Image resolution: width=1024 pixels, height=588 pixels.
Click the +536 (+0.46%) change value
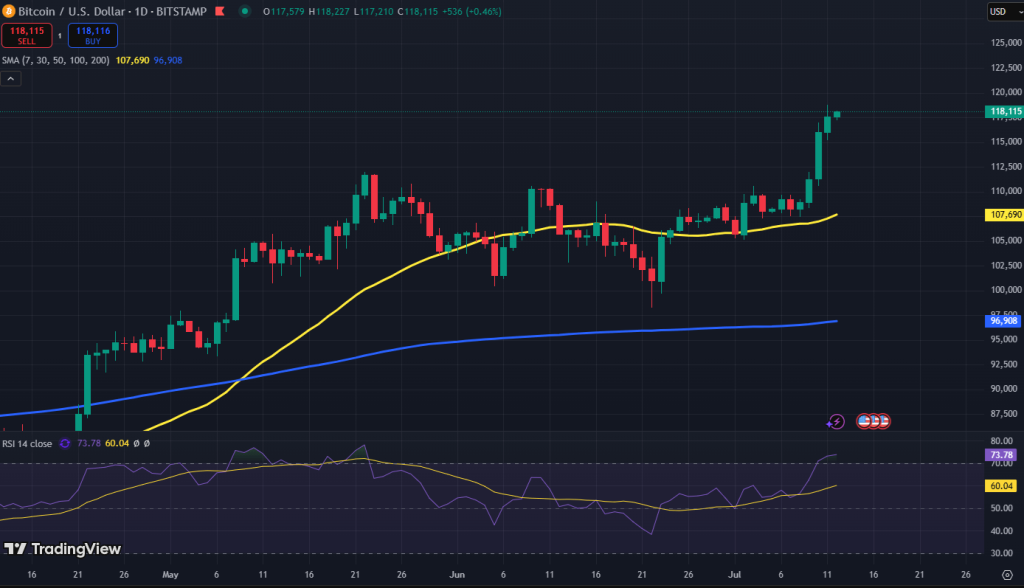pyautogui.click(x=472, y=12)
